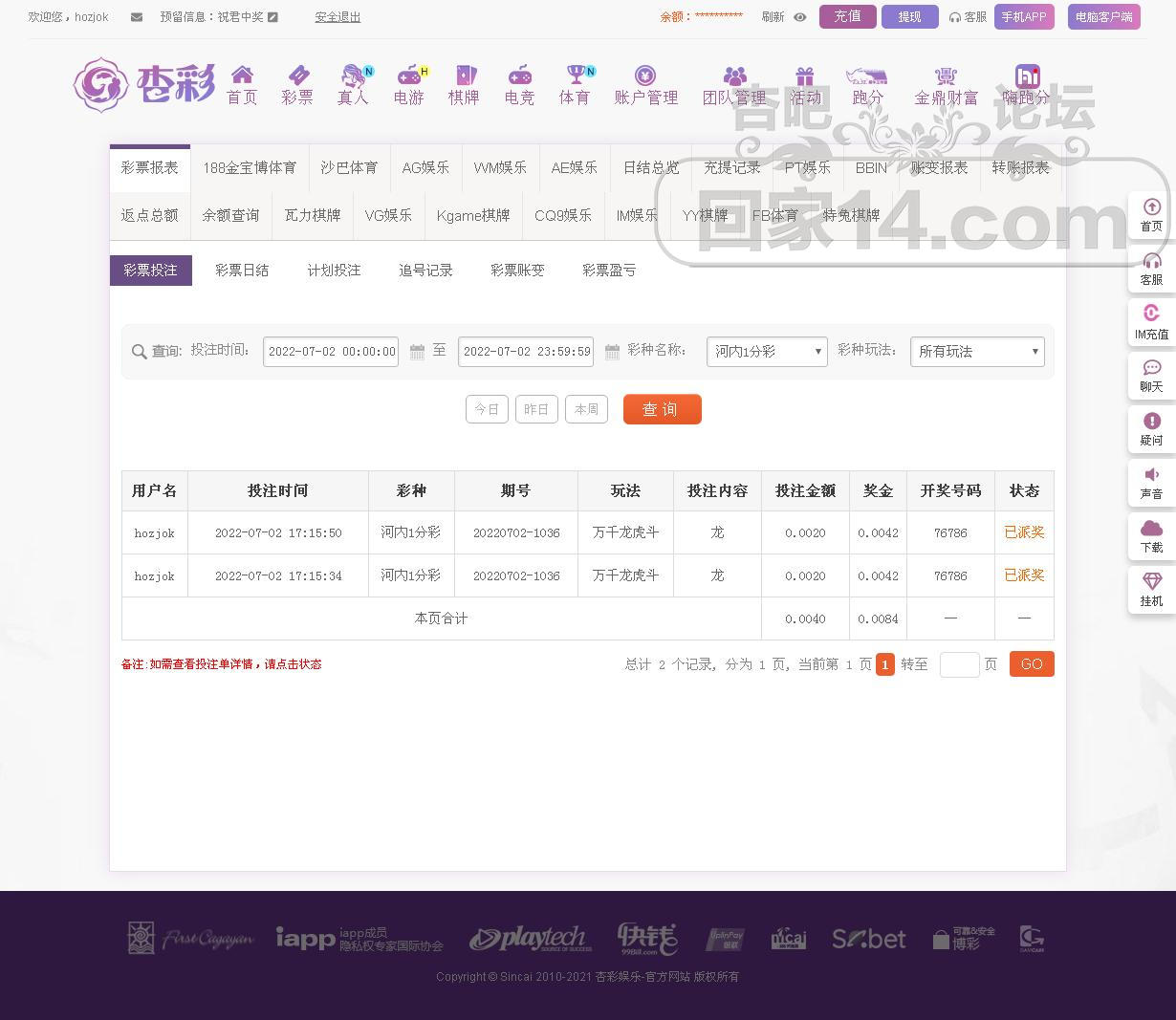Open the 手机APP button
The width and height of the screenshot is (1176, 1020).
(1024, 16)
